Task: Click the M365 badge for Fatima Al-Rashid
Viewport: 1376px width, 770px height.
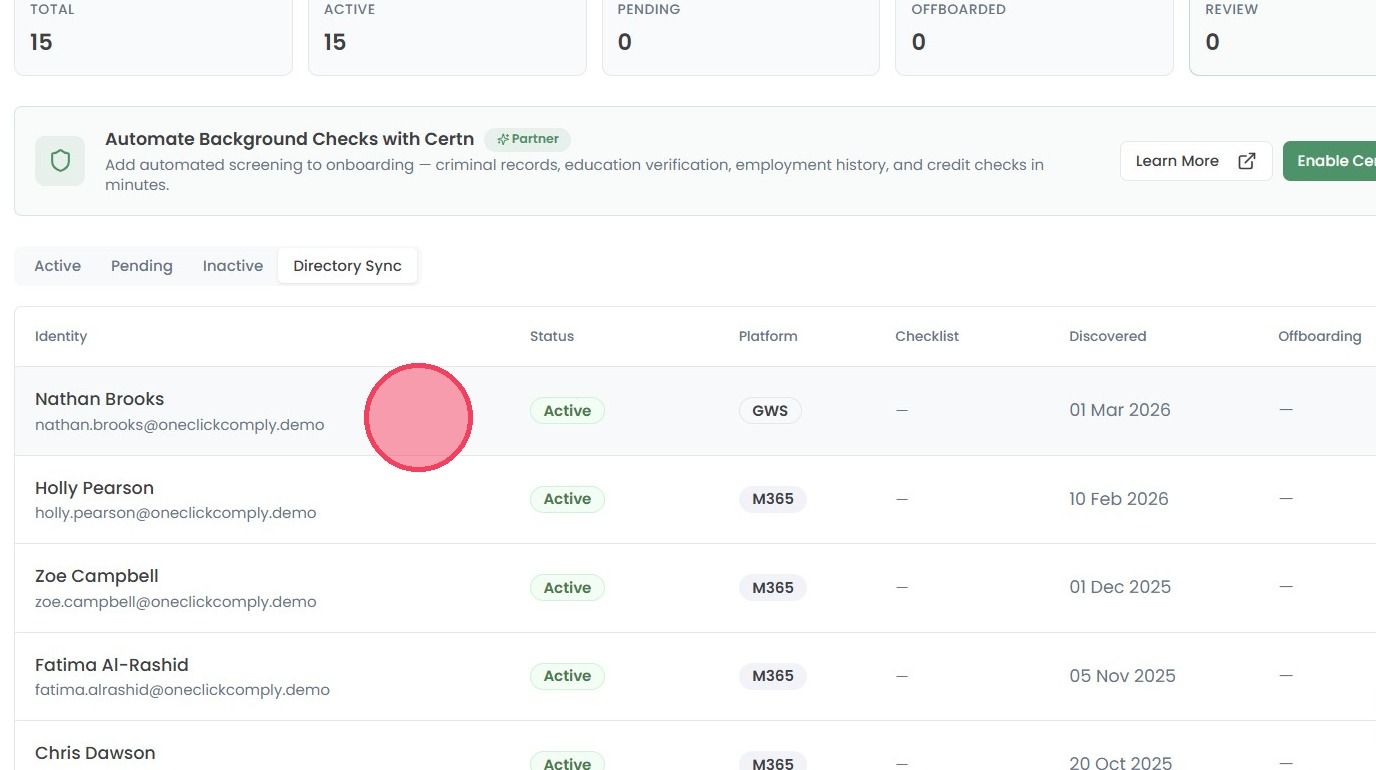Action: pos(773,676)
